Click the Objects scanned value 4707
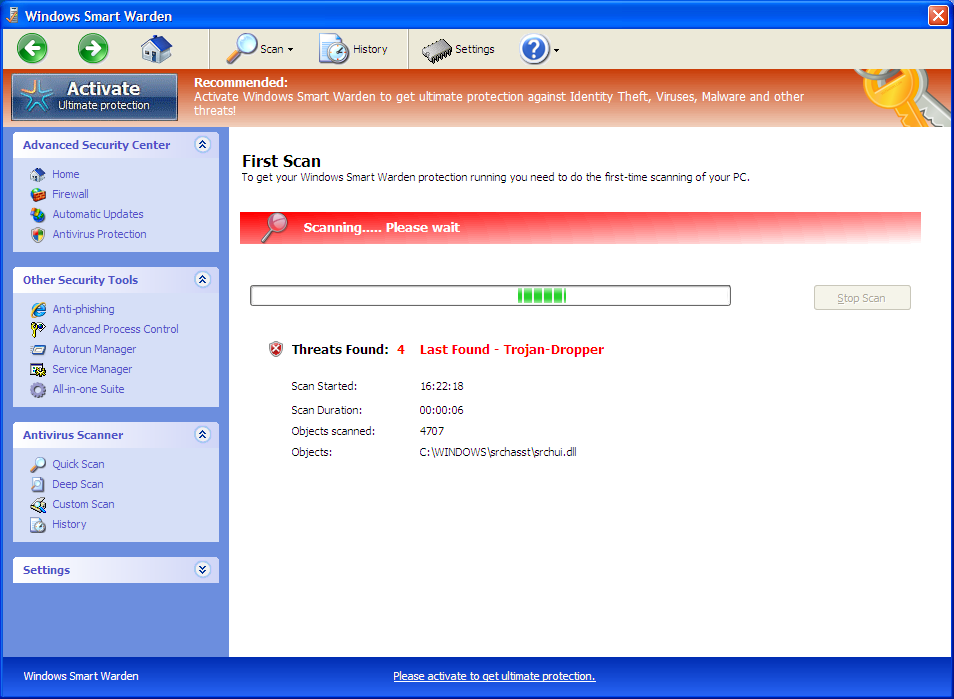Viewport: 954px width, 699px height. (x=431, y=431)
